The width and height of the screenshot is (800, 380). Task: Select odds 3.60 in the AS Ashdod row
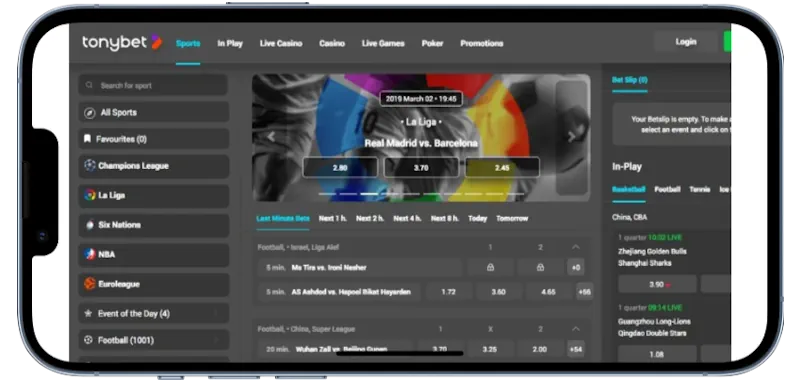(498, 292)
